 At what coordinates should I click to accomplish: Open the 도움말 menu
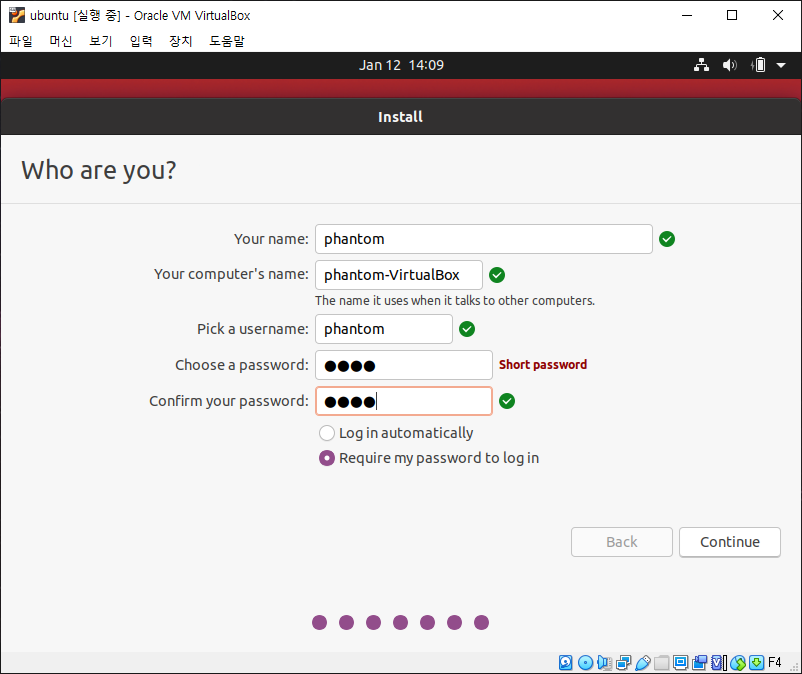[x=227, y=41]
